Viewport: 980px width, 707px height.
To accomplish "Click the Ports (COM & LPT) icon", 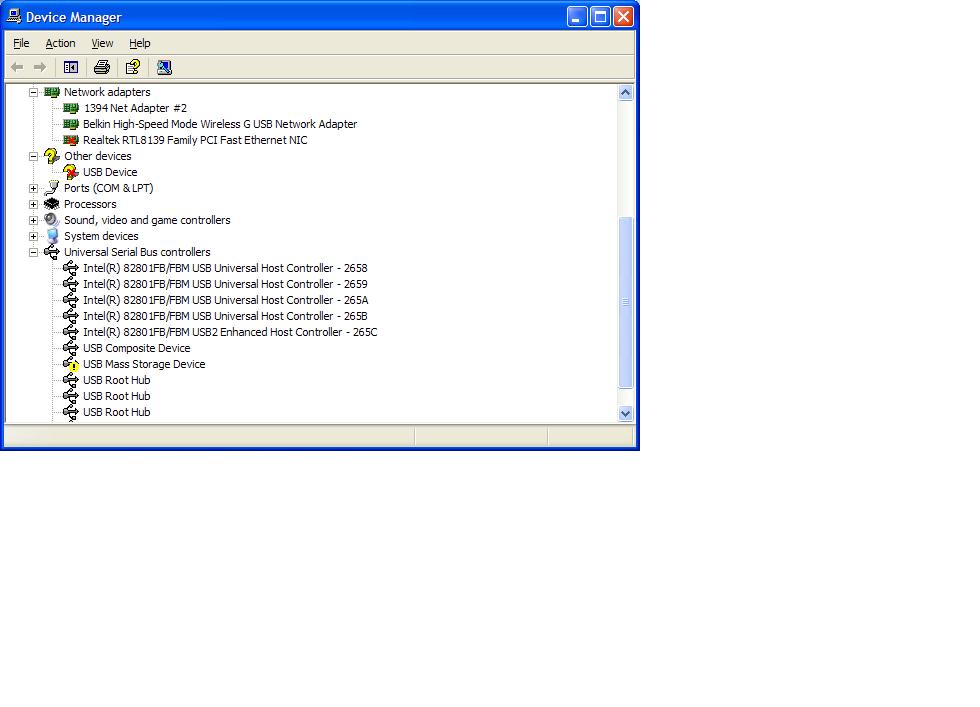I will coord(52,188).
